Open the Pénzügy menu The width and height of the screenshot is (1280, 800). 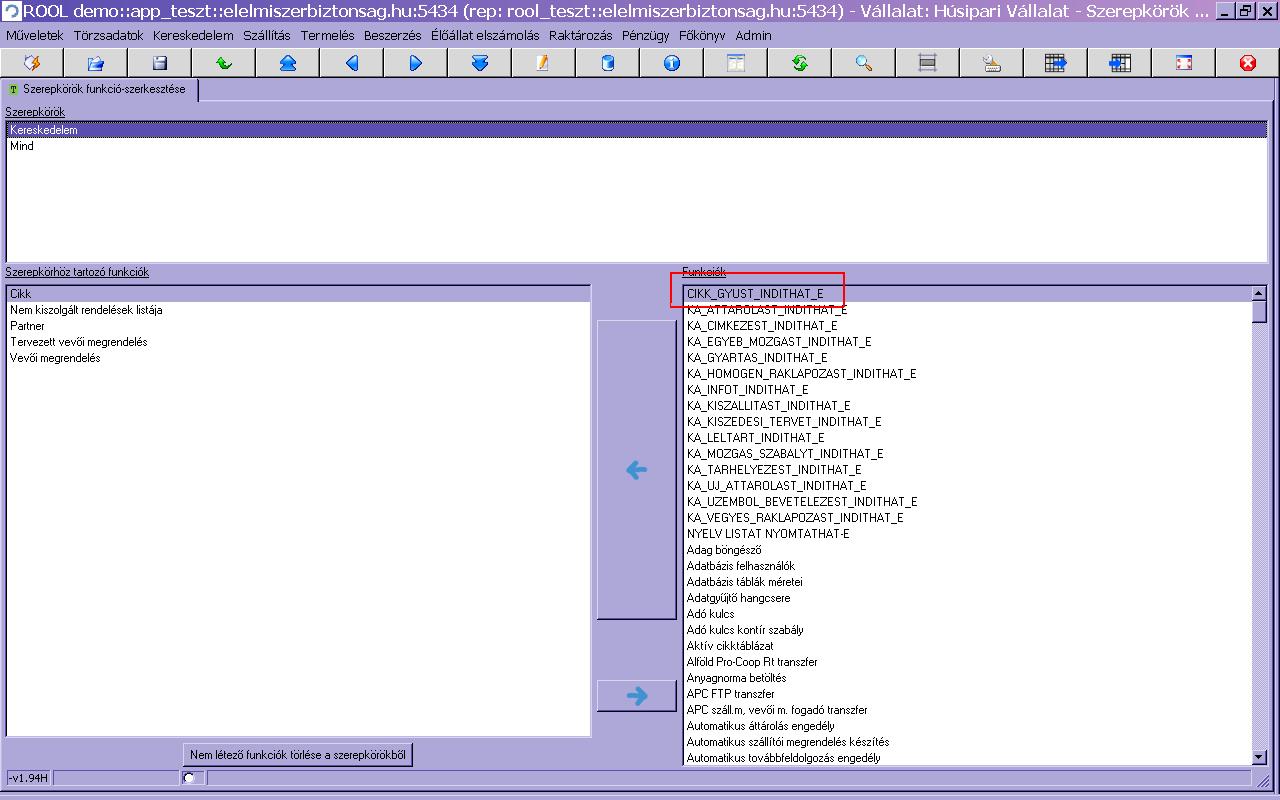645,35
